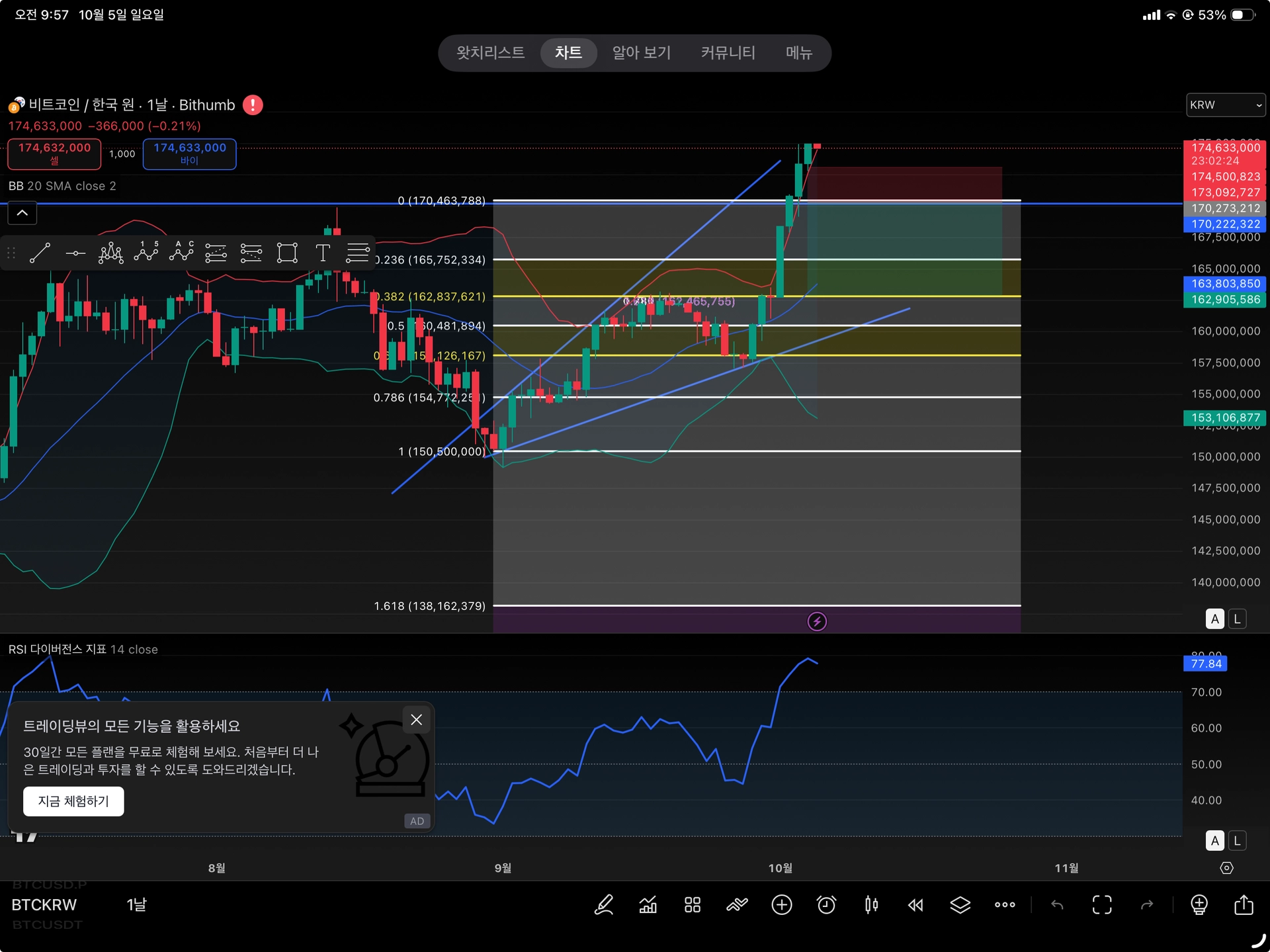Open the KRW currency dropdown
The width and height of the screenshot is (1270, 952).
click(1225, 105)
